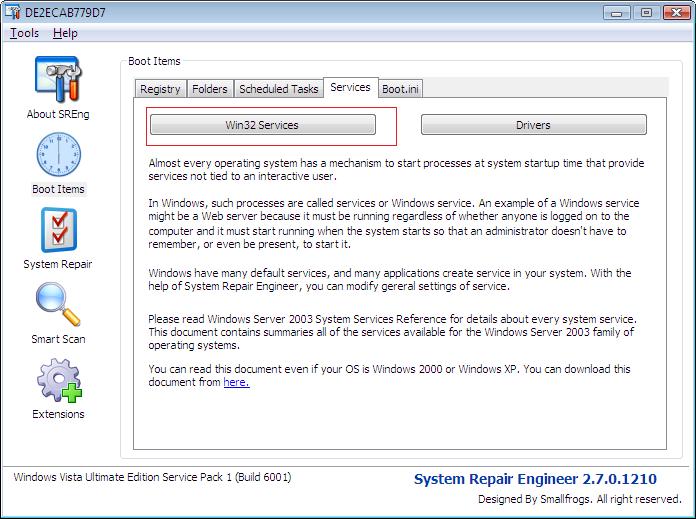696x519 pixels.
Task: Select the Services tab
Action: (x=350, y=87)
